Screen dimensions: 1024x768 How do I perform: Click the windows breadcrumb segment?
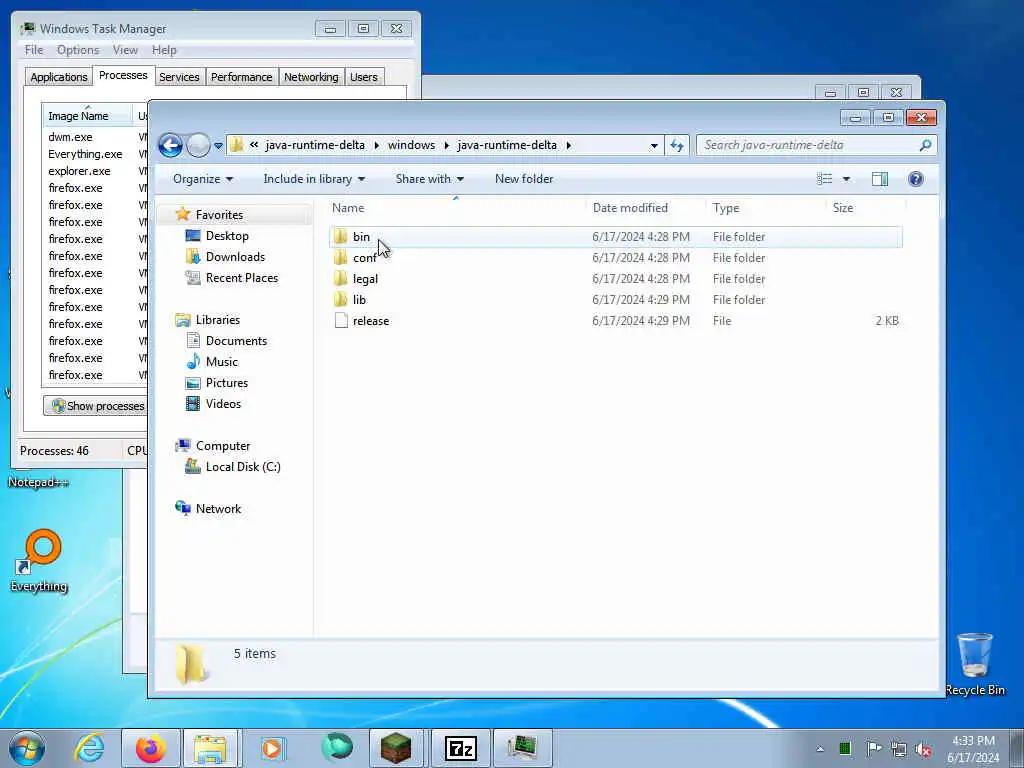coord(411,145)
